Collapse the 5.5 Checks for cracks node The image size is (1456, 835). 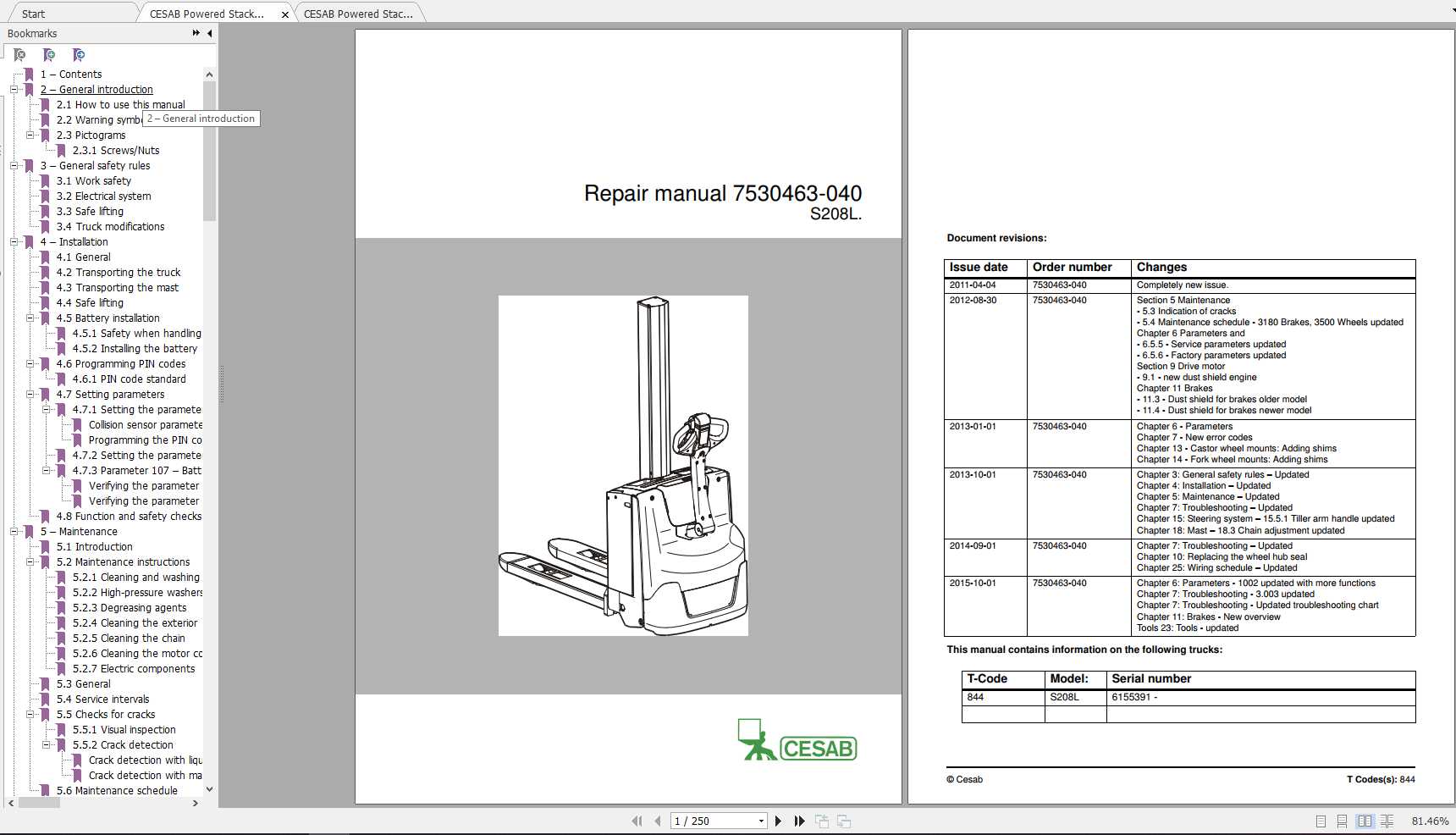30,715
